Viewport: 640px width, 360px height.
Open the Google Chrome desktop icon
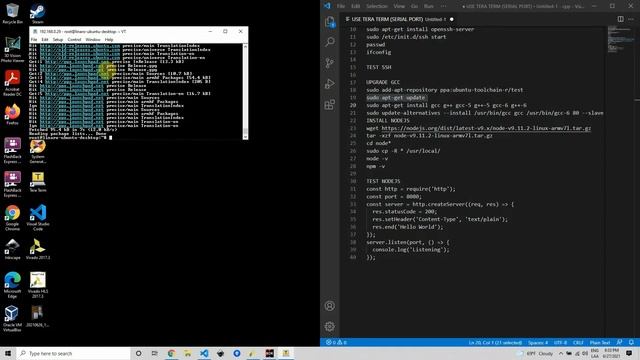(x=12, y=218)
